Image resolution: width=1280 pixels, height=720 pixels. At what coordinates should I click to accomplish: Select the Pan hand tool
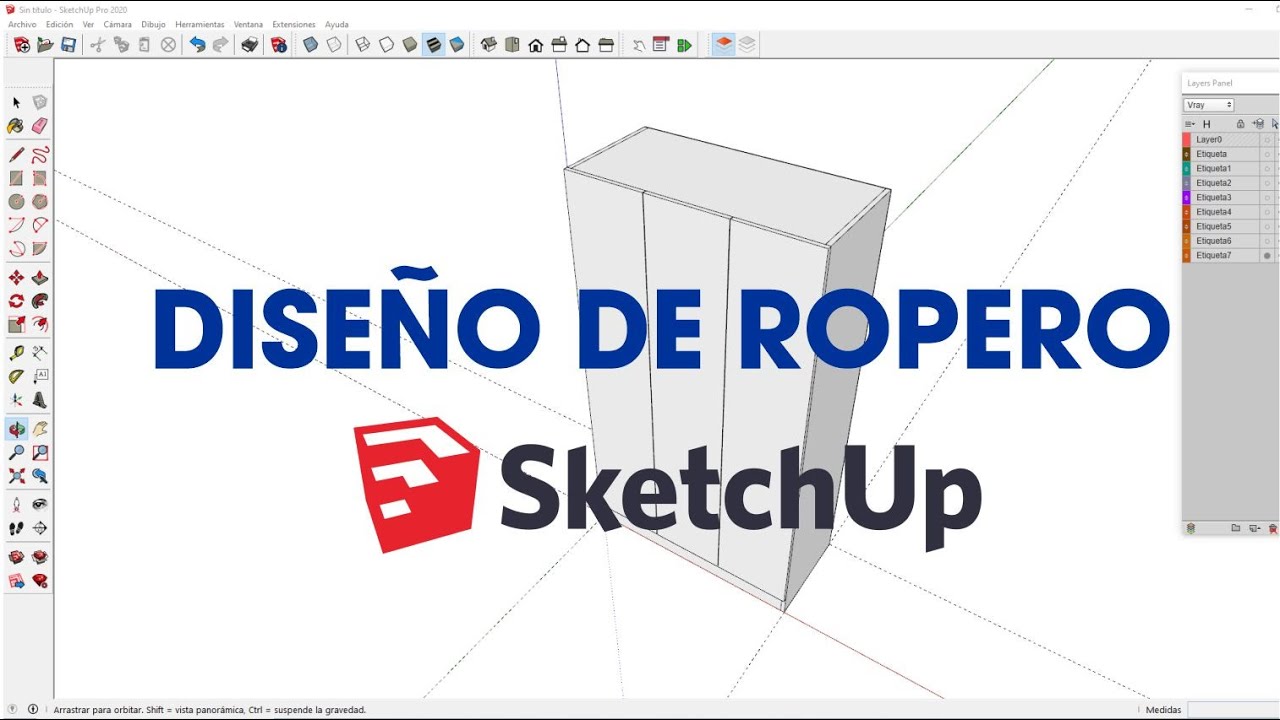tap(40, 429)
